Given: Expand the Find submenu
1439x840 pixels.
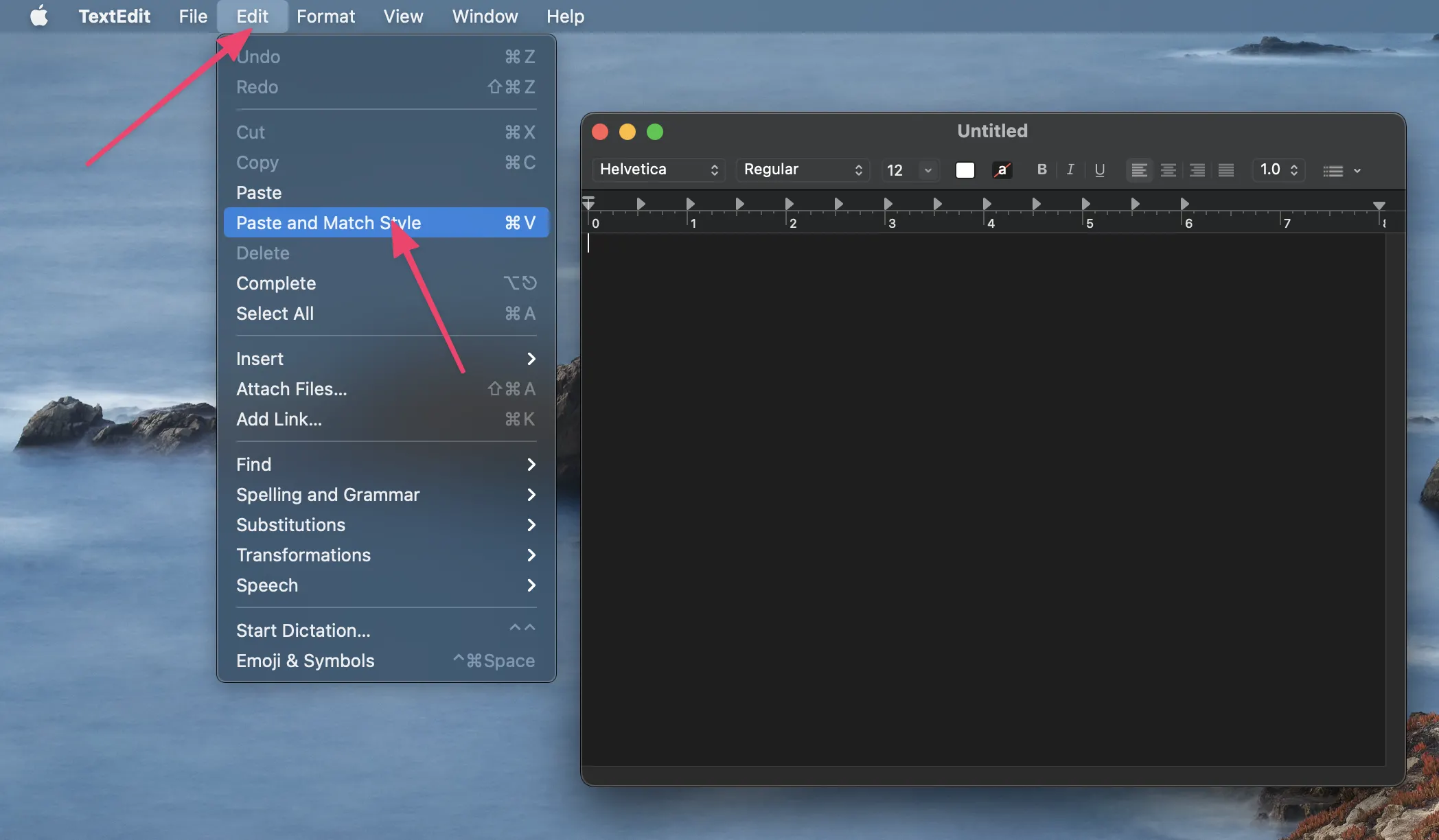Looking at the screenshot, I should [386, 465].
